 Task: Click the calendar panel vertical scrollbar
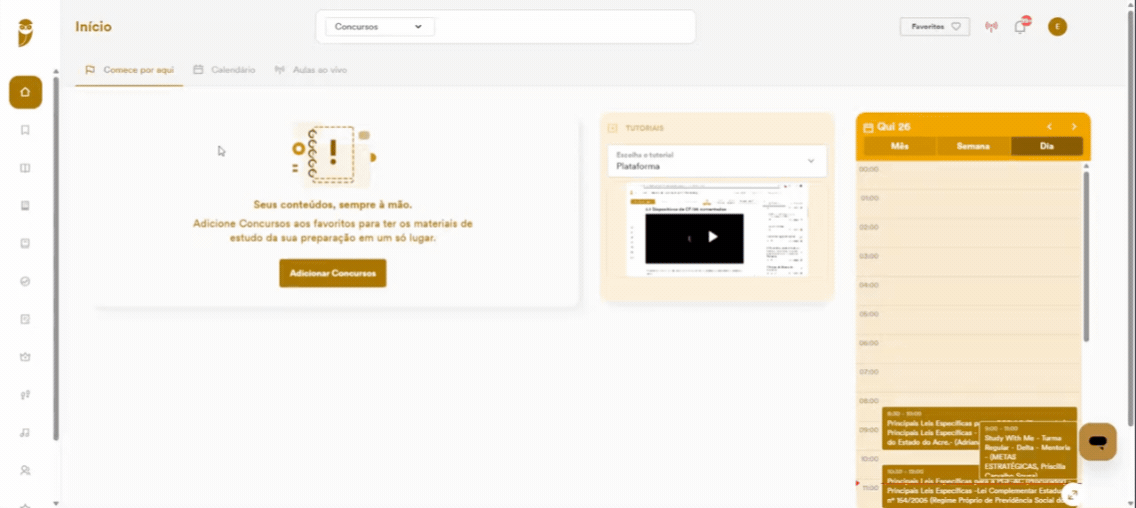pos(1085,256)
